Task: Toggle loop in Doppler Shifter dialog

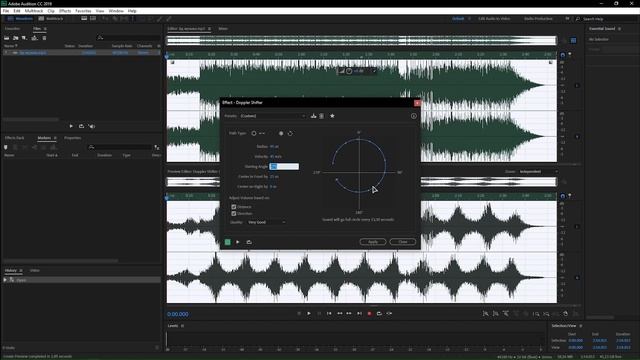Action: click(x=249, y=242)
